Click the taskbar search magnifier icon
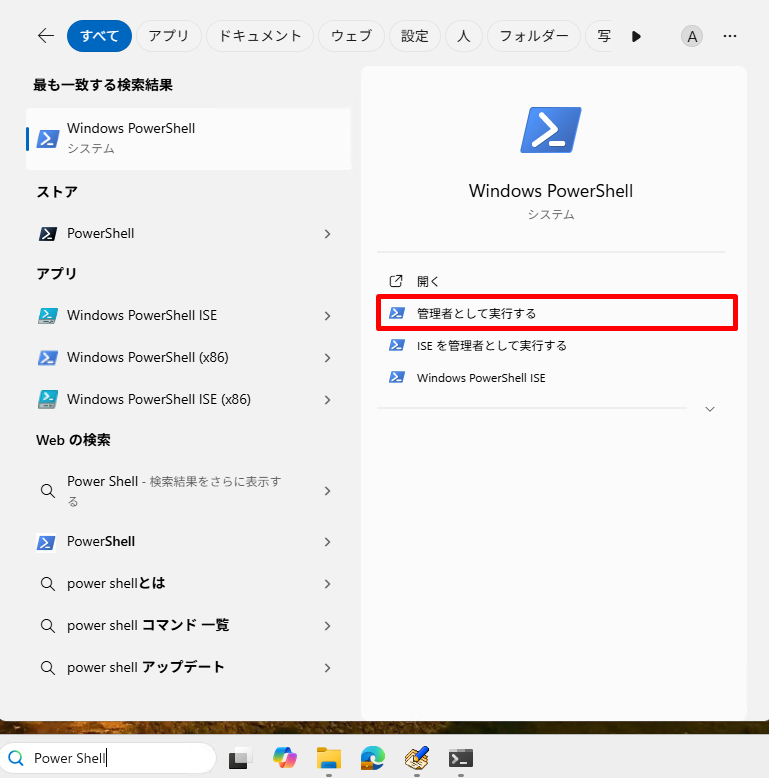 tap(16, 758)
